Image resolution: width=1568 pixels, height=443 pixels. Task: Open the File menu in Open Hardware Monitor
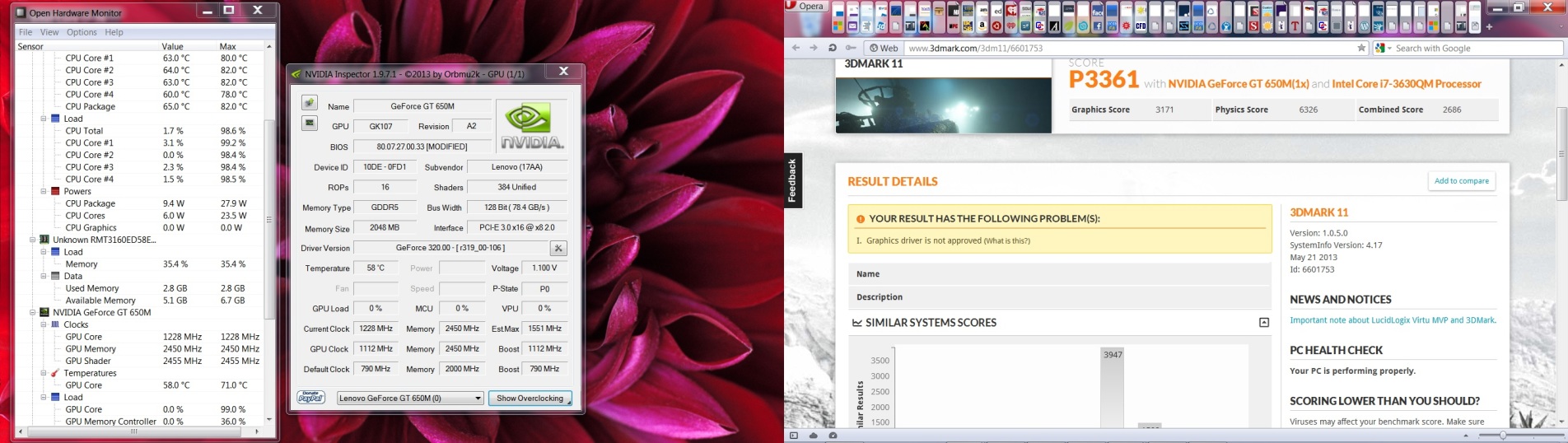pos(25,32)
